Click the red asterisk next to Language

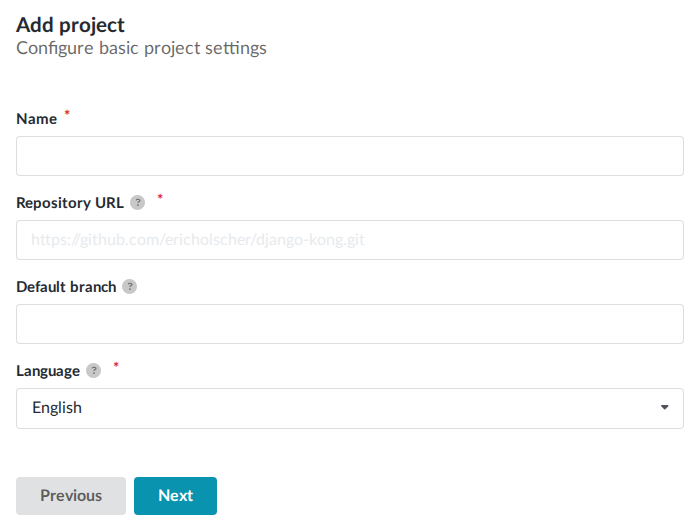115,366
